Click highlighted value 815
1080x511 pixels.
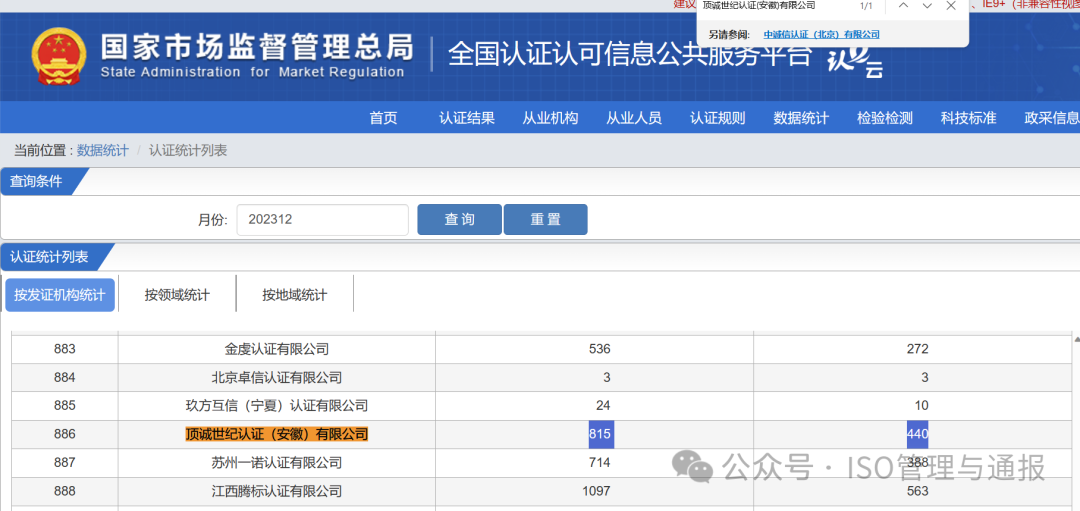[x=601, y=434]
